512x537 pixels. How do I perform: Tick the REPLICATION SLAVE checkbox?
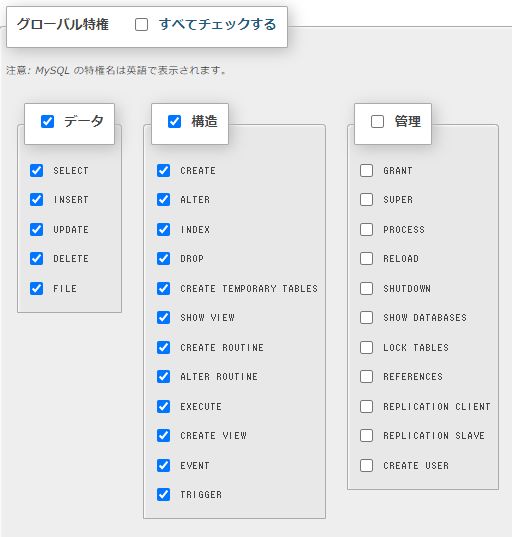(x=366, y=436)
